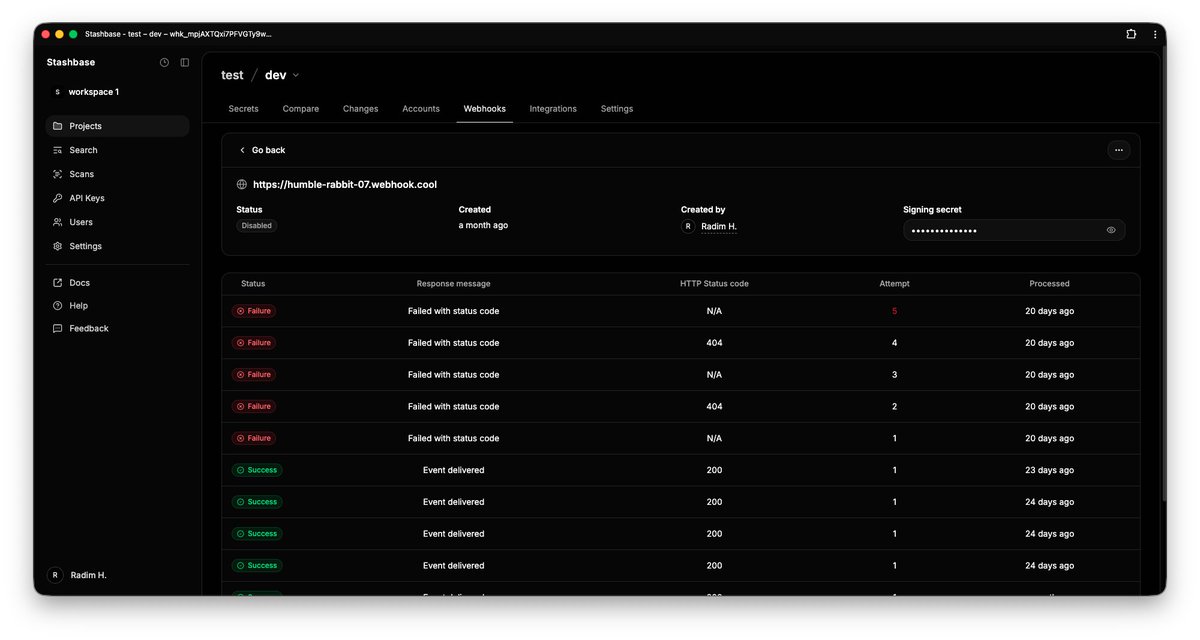The height and width of the screenshot is (640, 1200).
Task: Click the Response message column header
Action: point(454,284)
